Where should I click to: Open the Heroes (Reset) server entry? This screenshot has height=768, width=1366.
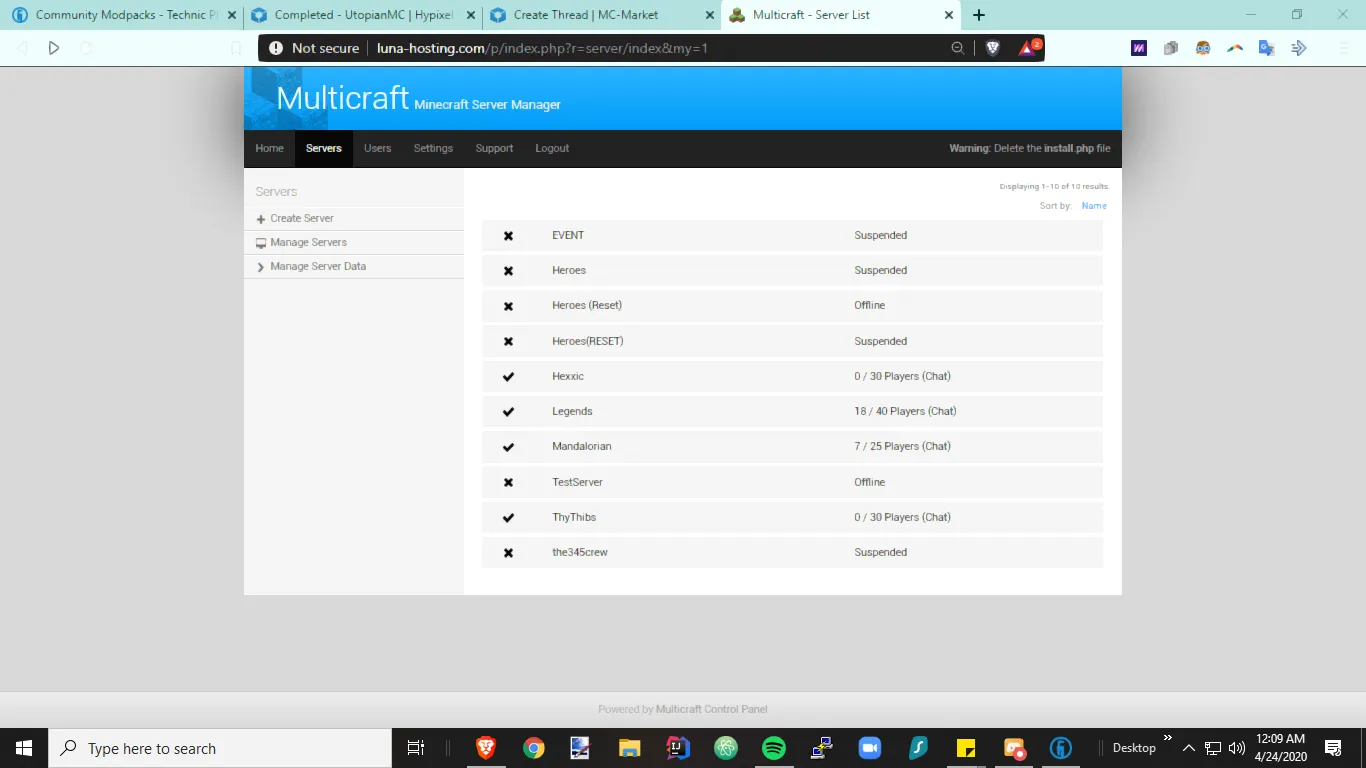(587, 305)
